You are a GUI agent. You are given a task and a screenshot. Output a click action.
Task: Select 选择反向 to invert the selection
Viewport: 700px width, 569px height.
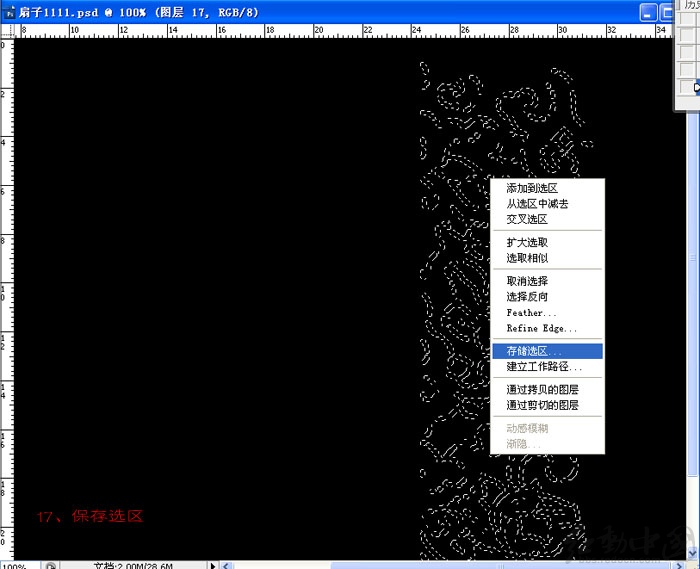pyautogui.click(x=547, y=297)
